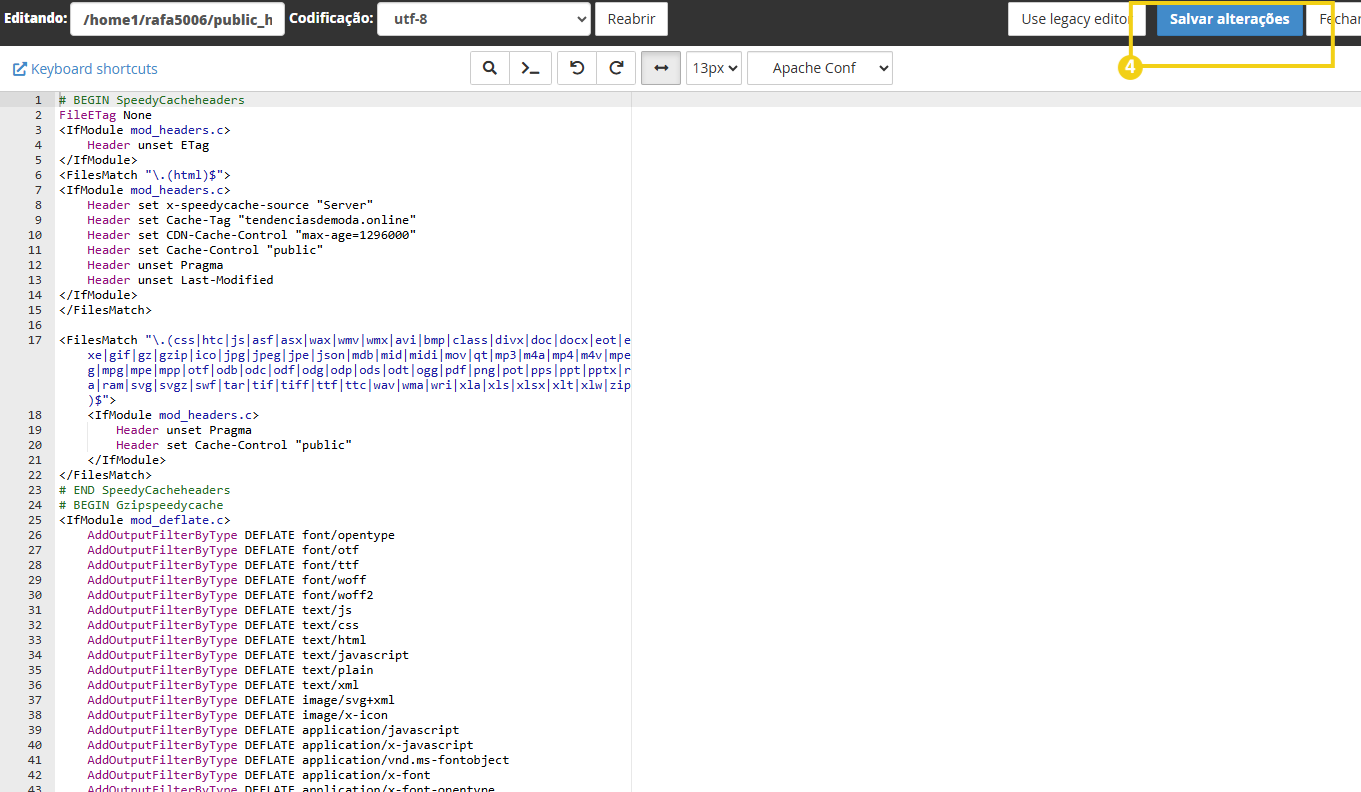
Task: Click the command-prompt icon in the editor toolbar
Action: [530, 68]
